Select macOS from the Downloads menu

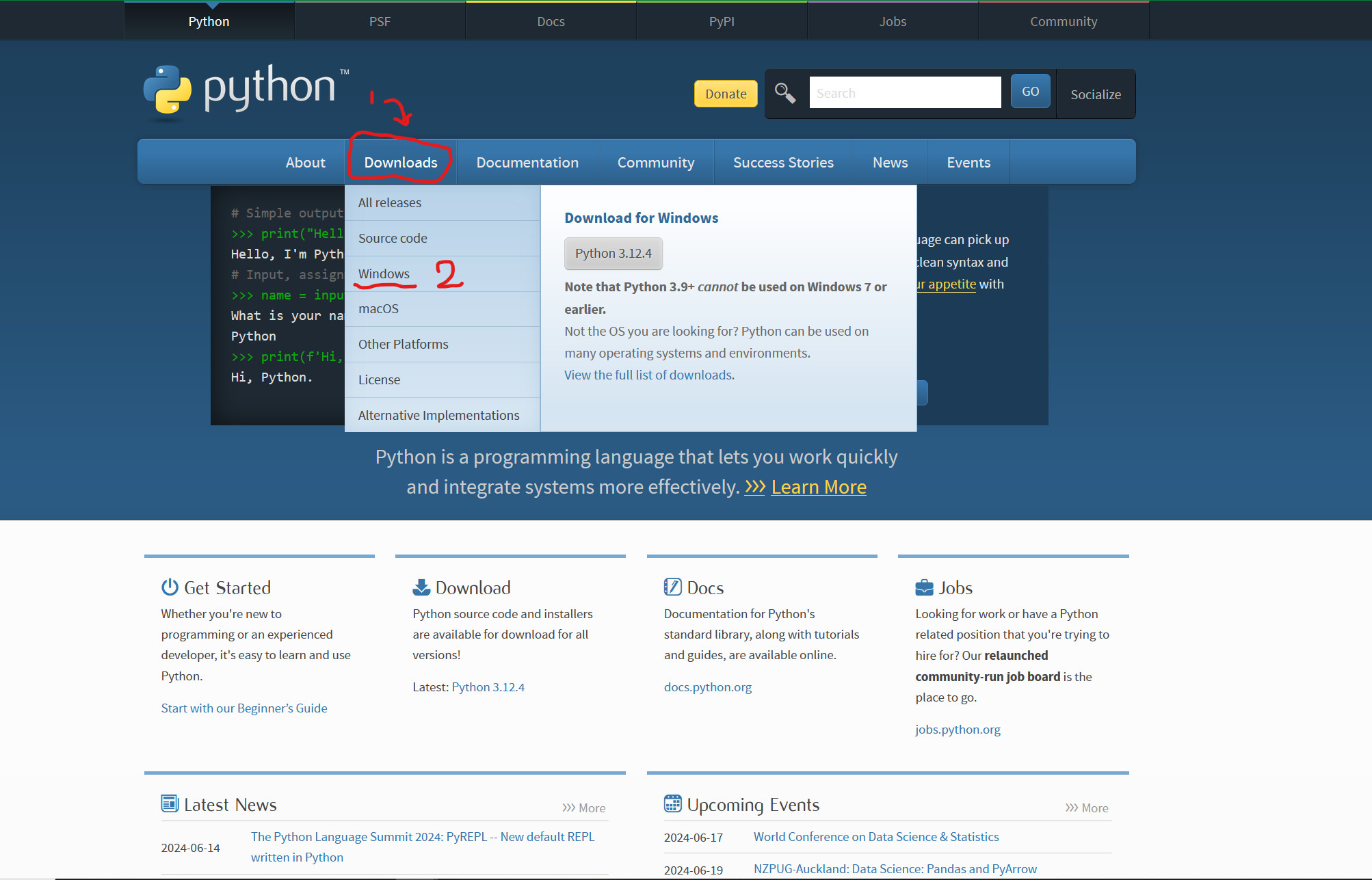[x=378, y=308]
